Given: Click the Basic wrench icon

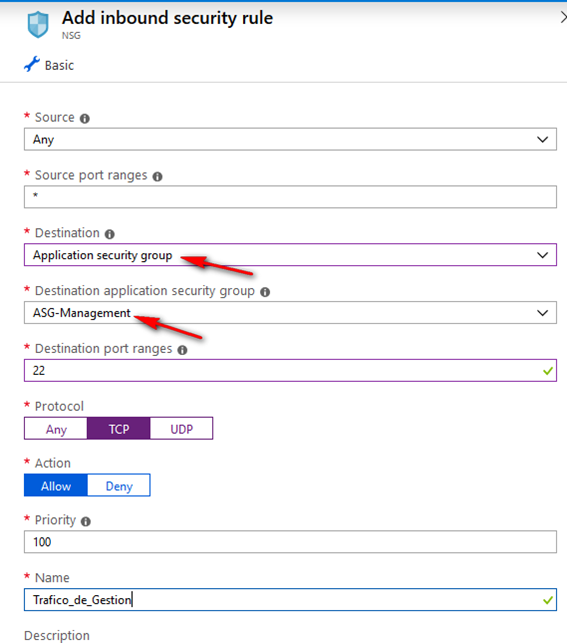Looking at the screenshot, I should (32, 64).
